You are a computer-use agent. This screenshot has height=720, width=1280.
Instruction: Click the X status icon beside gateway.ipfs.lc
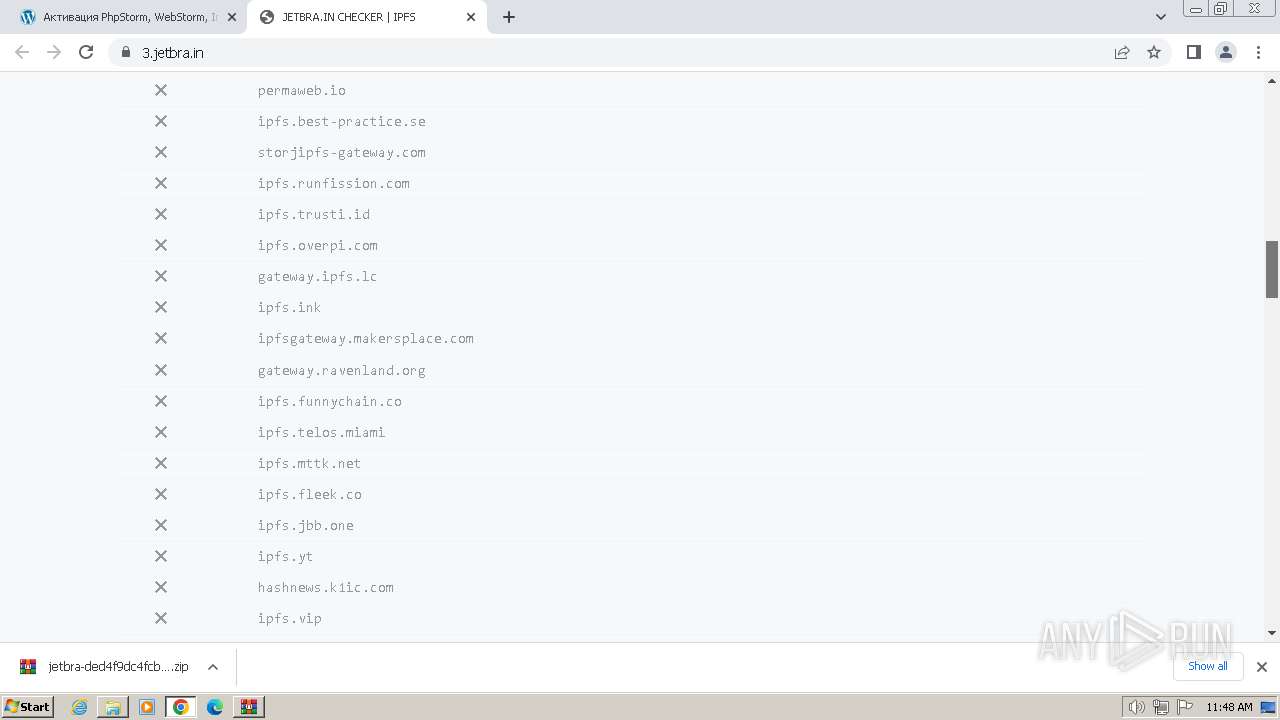(x=160, y=276)
